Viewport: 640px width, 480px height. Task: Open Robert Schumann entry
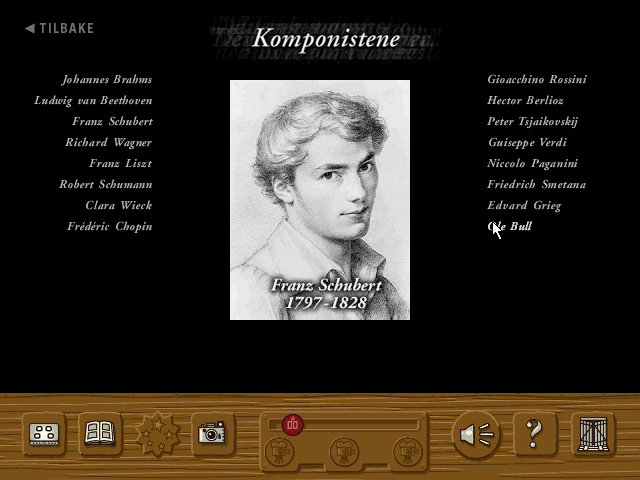[106, 184]
